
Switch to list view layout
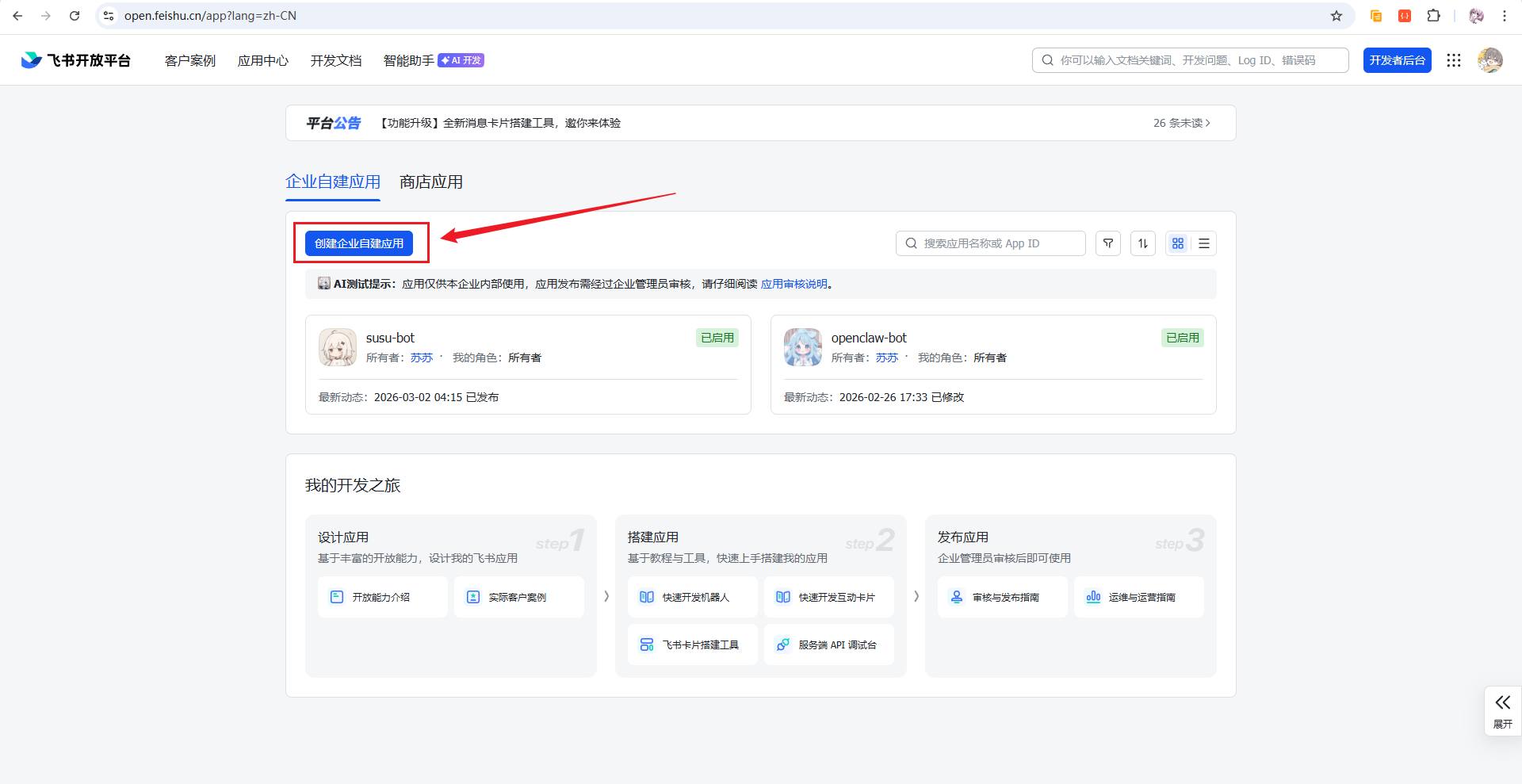click(1203, 243)
